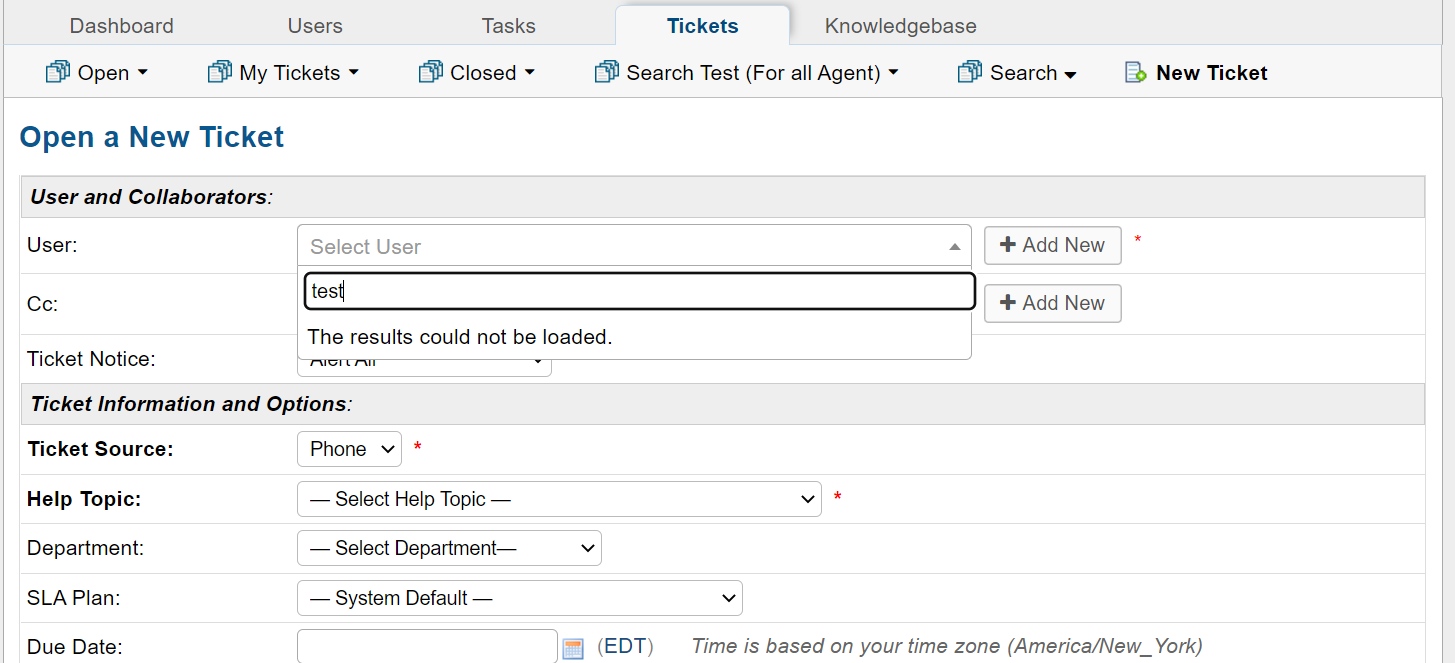Open the Select Help Topic dropdown
This screenshot has width=1455, height=663.
click(559, 499)
